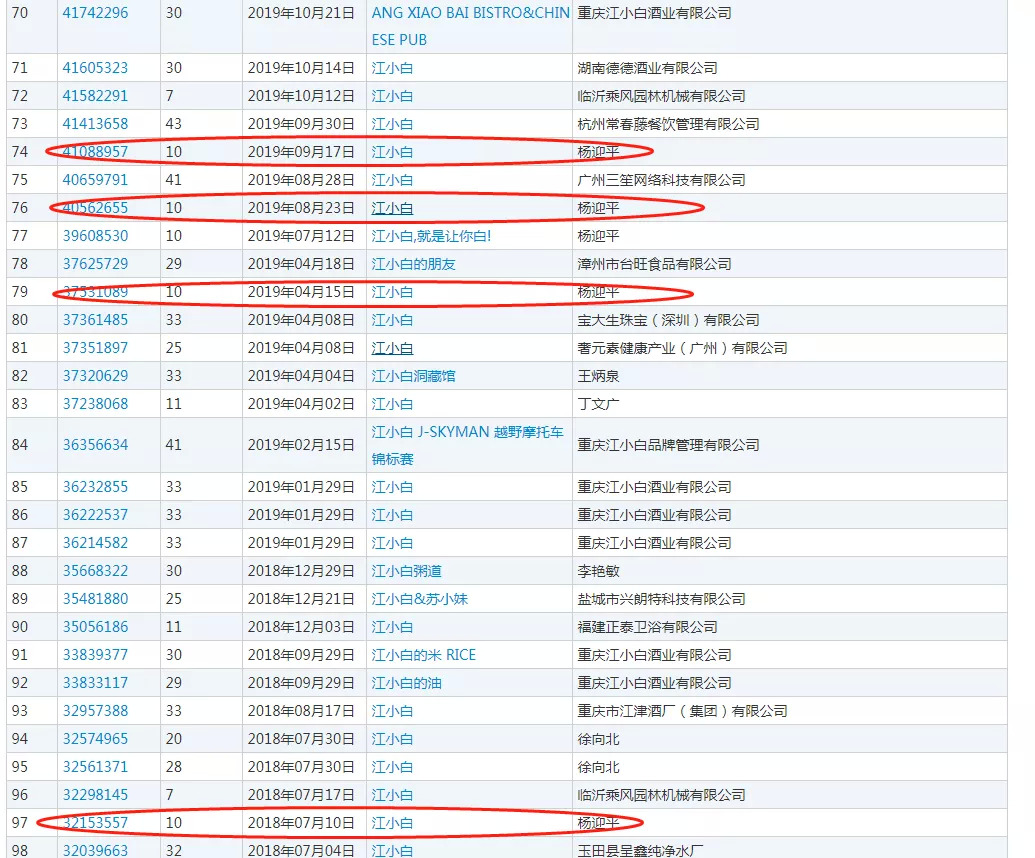Image resolution: width=1035 pixels, height=858 pixels.
Task: Select applicant 湖南德德酒业有限公司
Action: click(647, 68)
